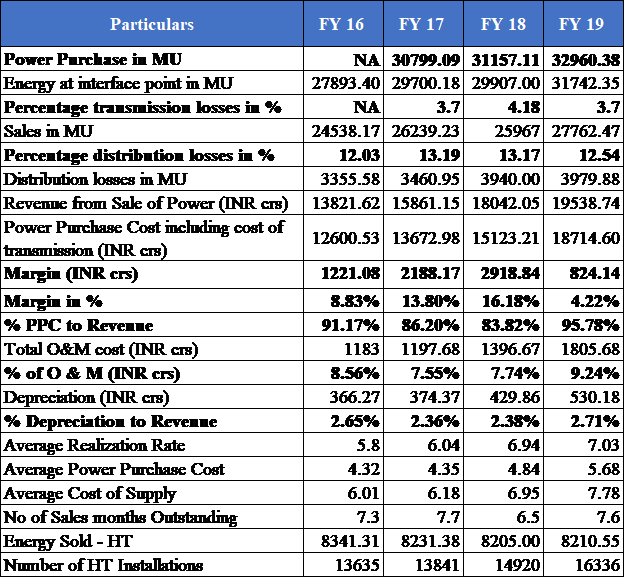Select the FY 16 column header
The height and width of the screenshot is (578, 625).
(x=343, y=24)
